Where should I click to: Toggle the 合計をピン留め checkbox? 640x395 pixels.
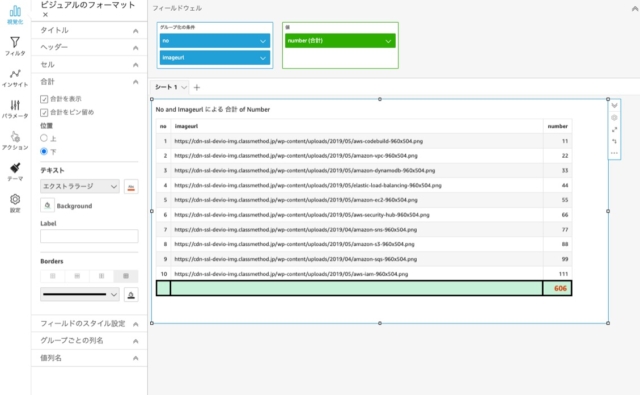[44, 112]
